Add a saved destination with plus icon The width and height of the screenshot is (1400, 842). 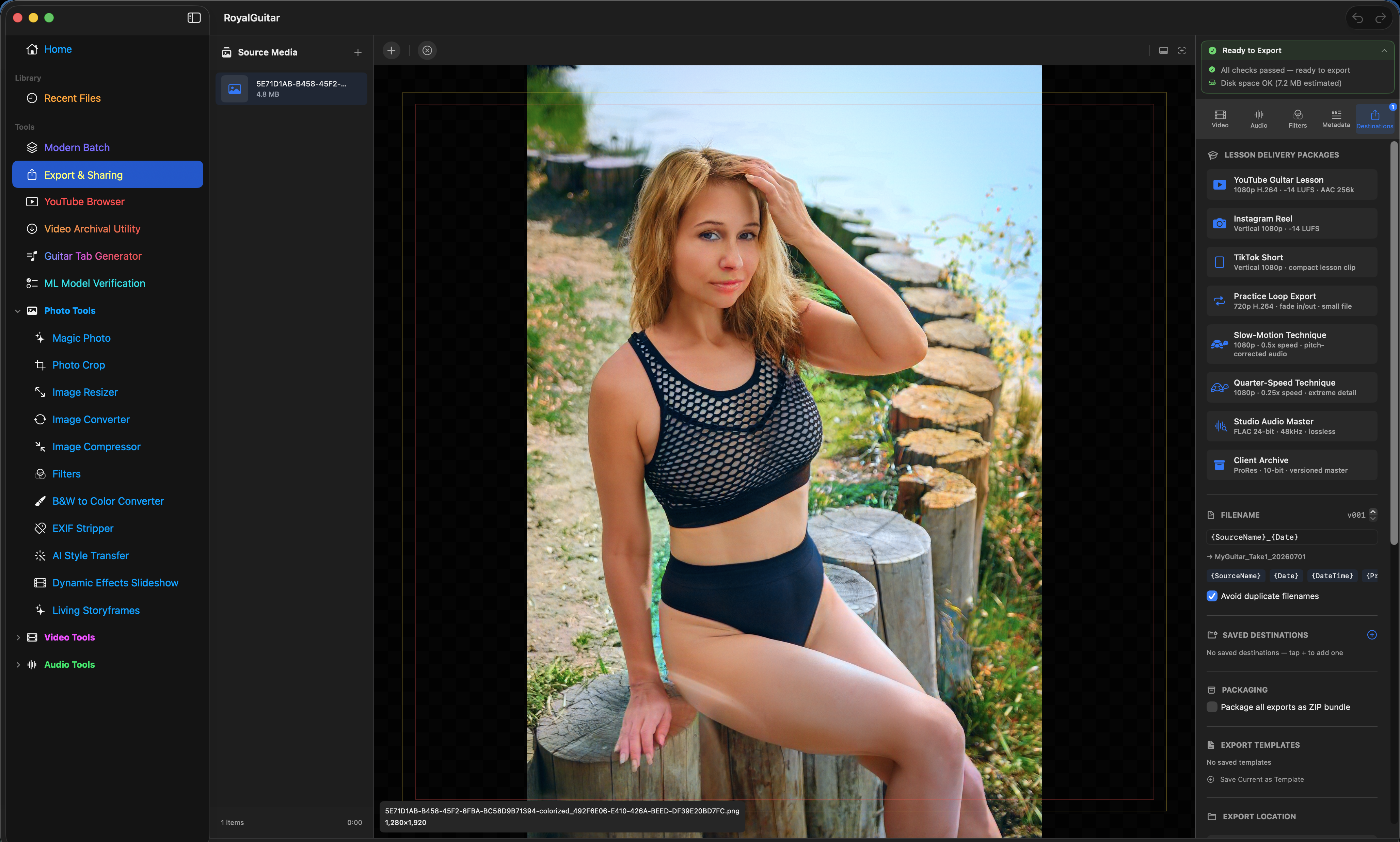[1372, 634]
